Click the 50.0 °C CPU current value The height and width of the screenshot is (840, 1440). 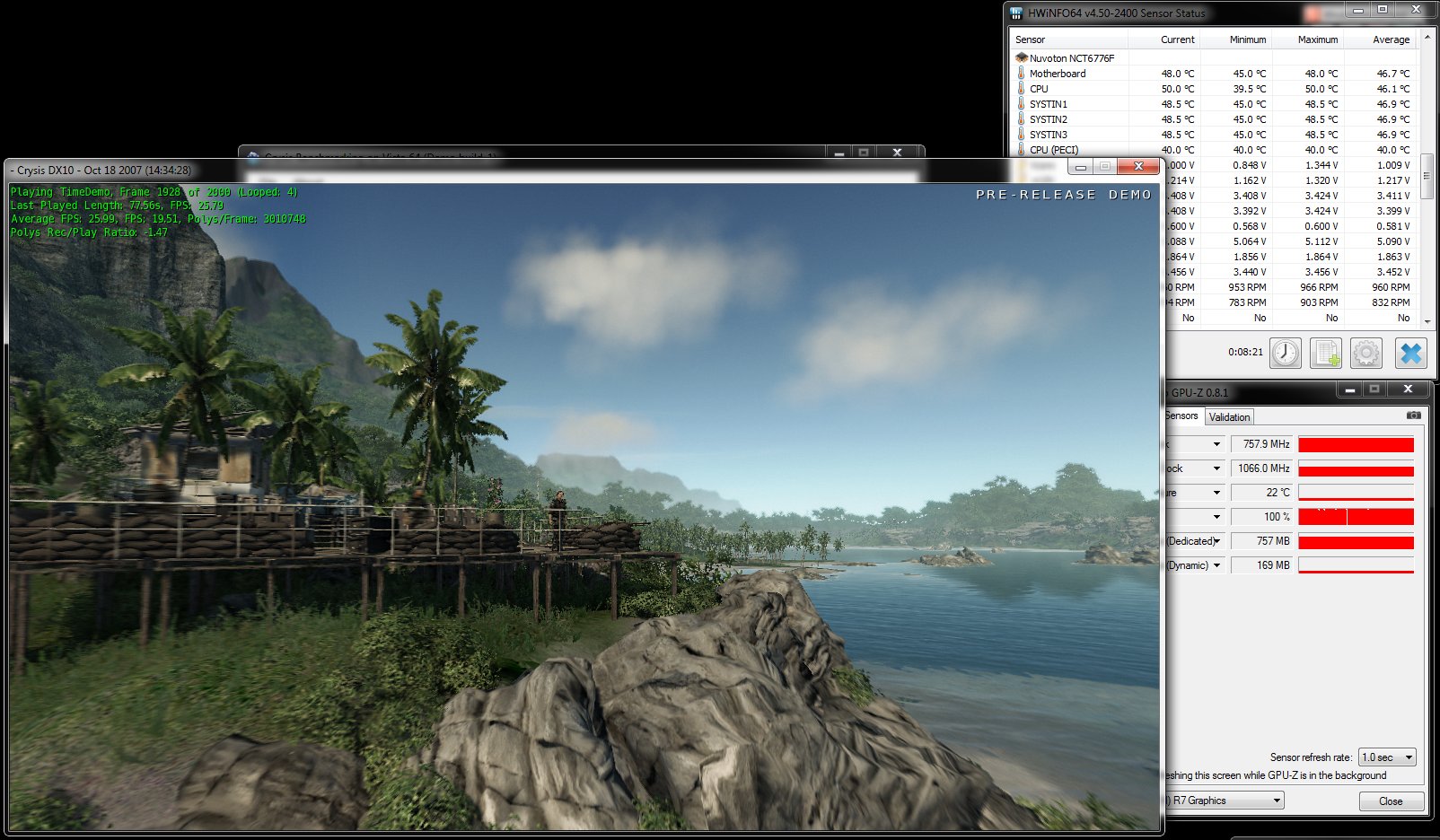click(x=1178, y=89)
